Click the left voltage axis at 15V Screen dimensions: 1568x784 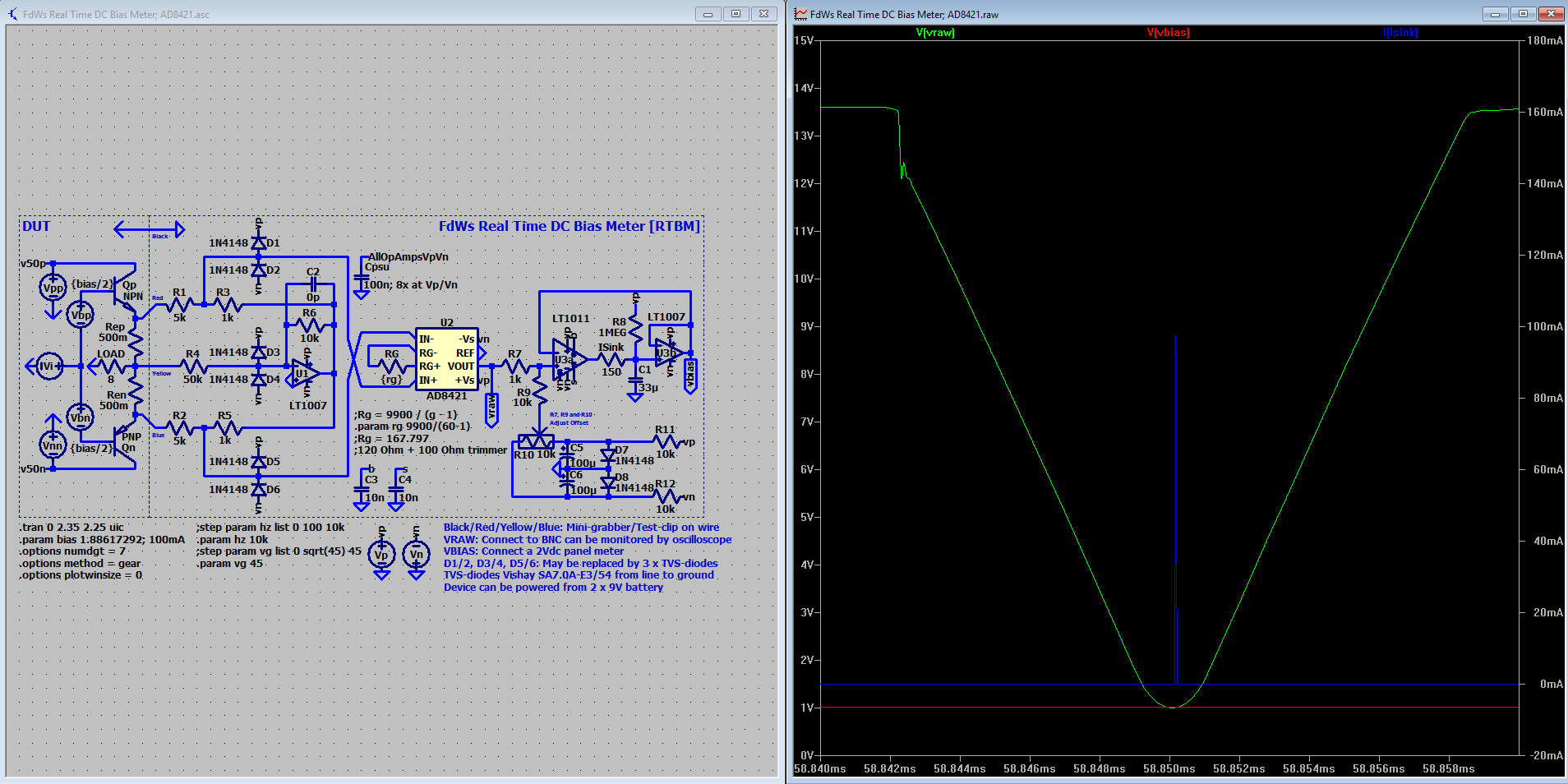804,40
